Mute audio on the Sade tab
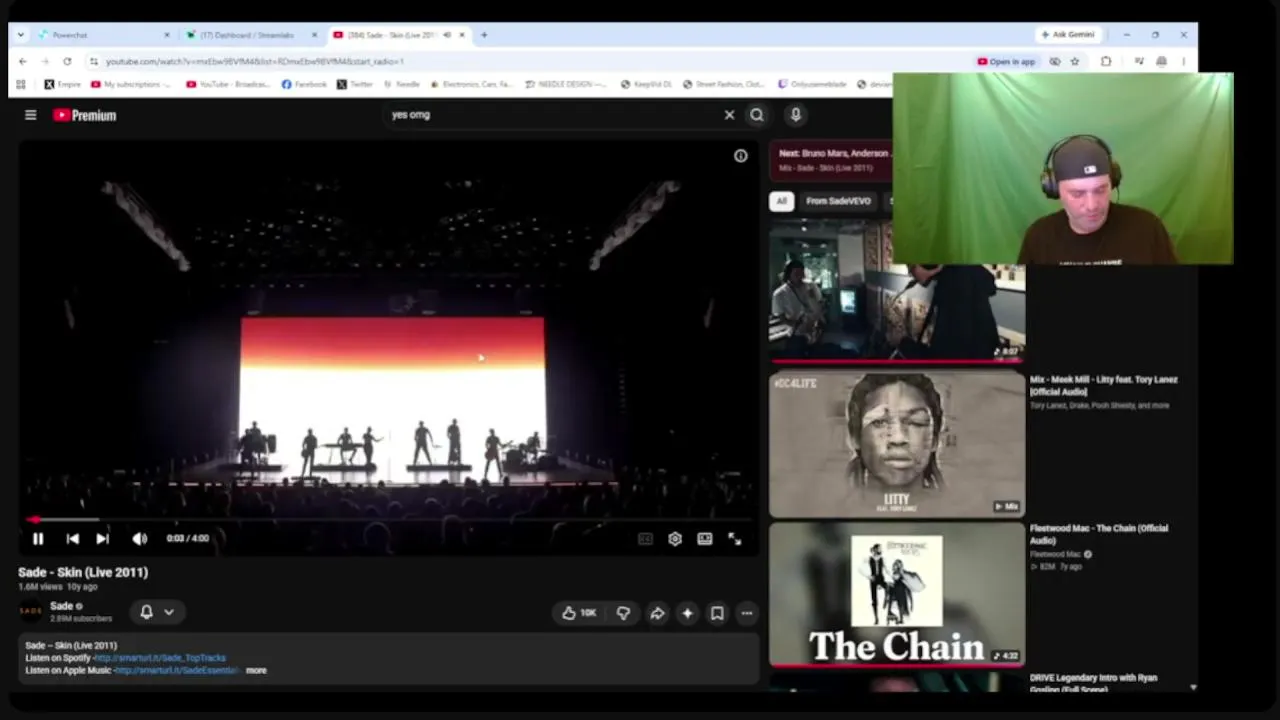Image resolution: width=1280 pixels, height=720 pixels. pyautogui.click(x=447, y=35)
